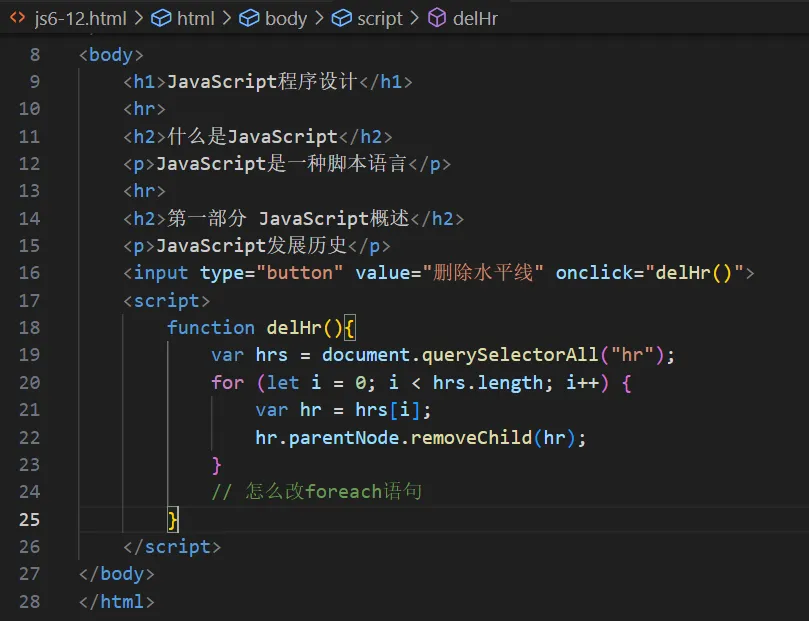Screen dimensions: 809x621
Task: Click the closing </html> tag
Action: [117, 602]
